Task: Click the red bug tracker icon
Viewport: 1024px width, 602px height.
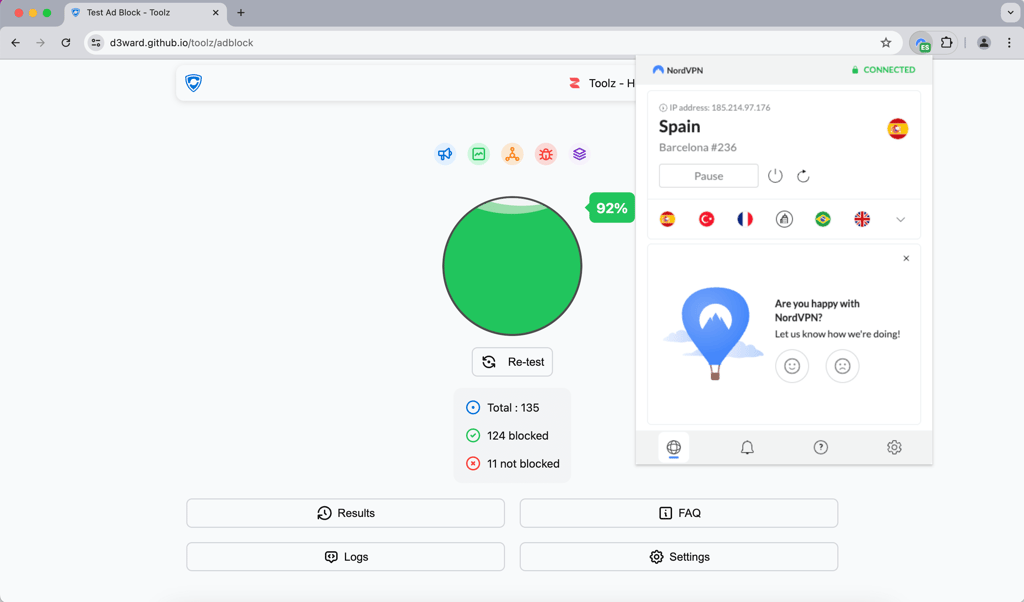Action: [x=546, y=154]
